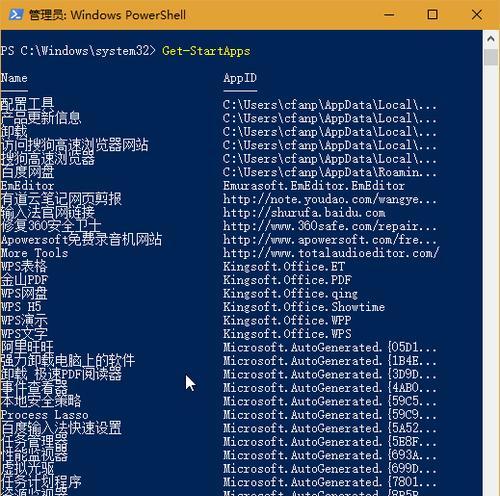Click the 卸载 极速PDF阅读器 entry
This screenshot has height=496, width=500.
[61, 374]
